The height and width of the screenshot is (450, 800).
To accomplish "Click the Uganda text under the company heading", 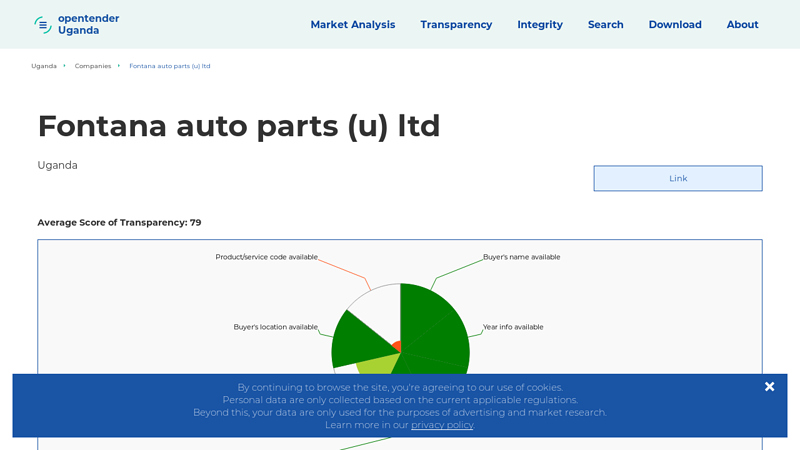I will pos(58,165).
